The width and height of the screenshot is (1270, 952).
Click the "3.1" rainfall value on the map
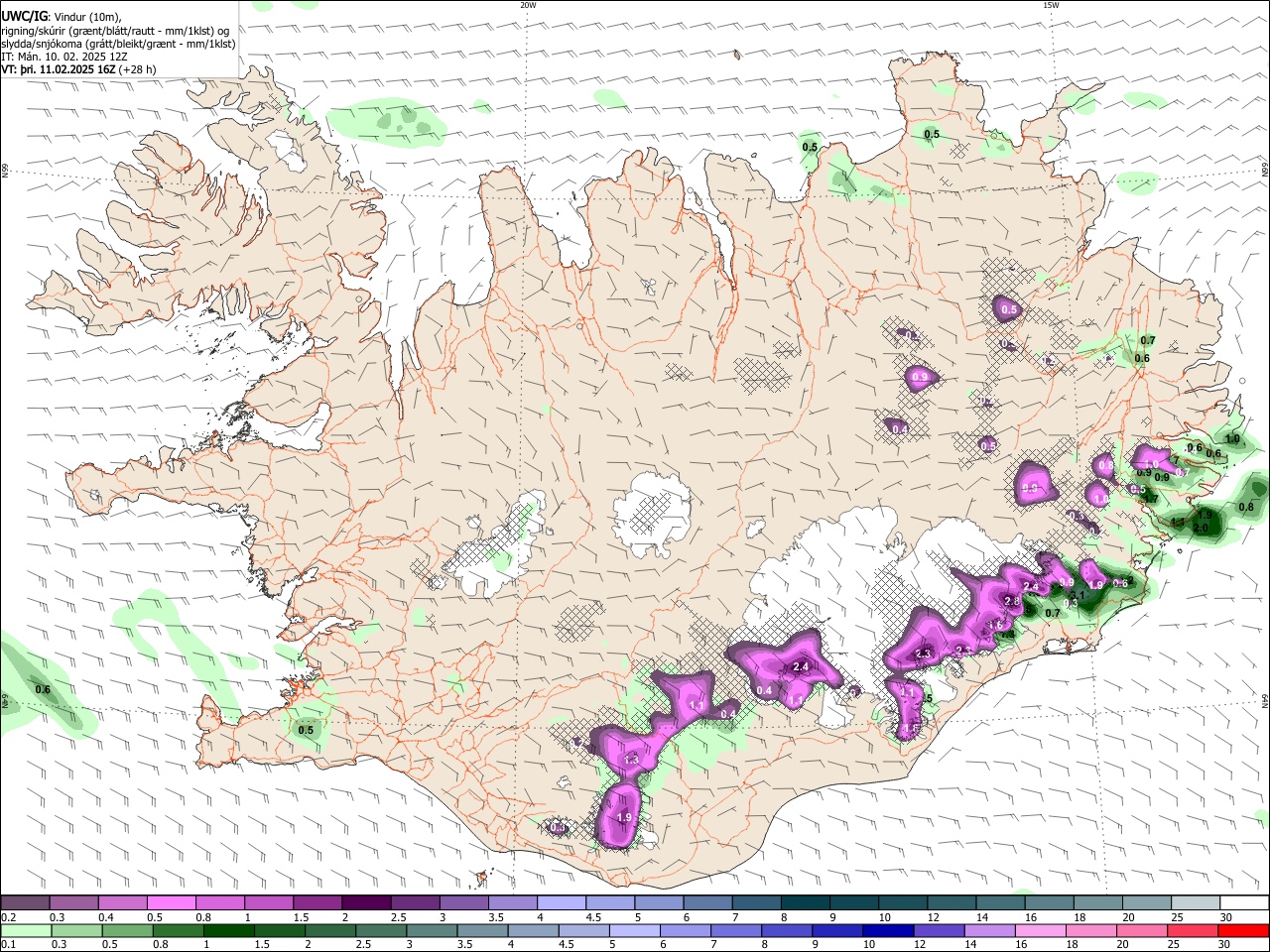click(x=1079, y=596)
